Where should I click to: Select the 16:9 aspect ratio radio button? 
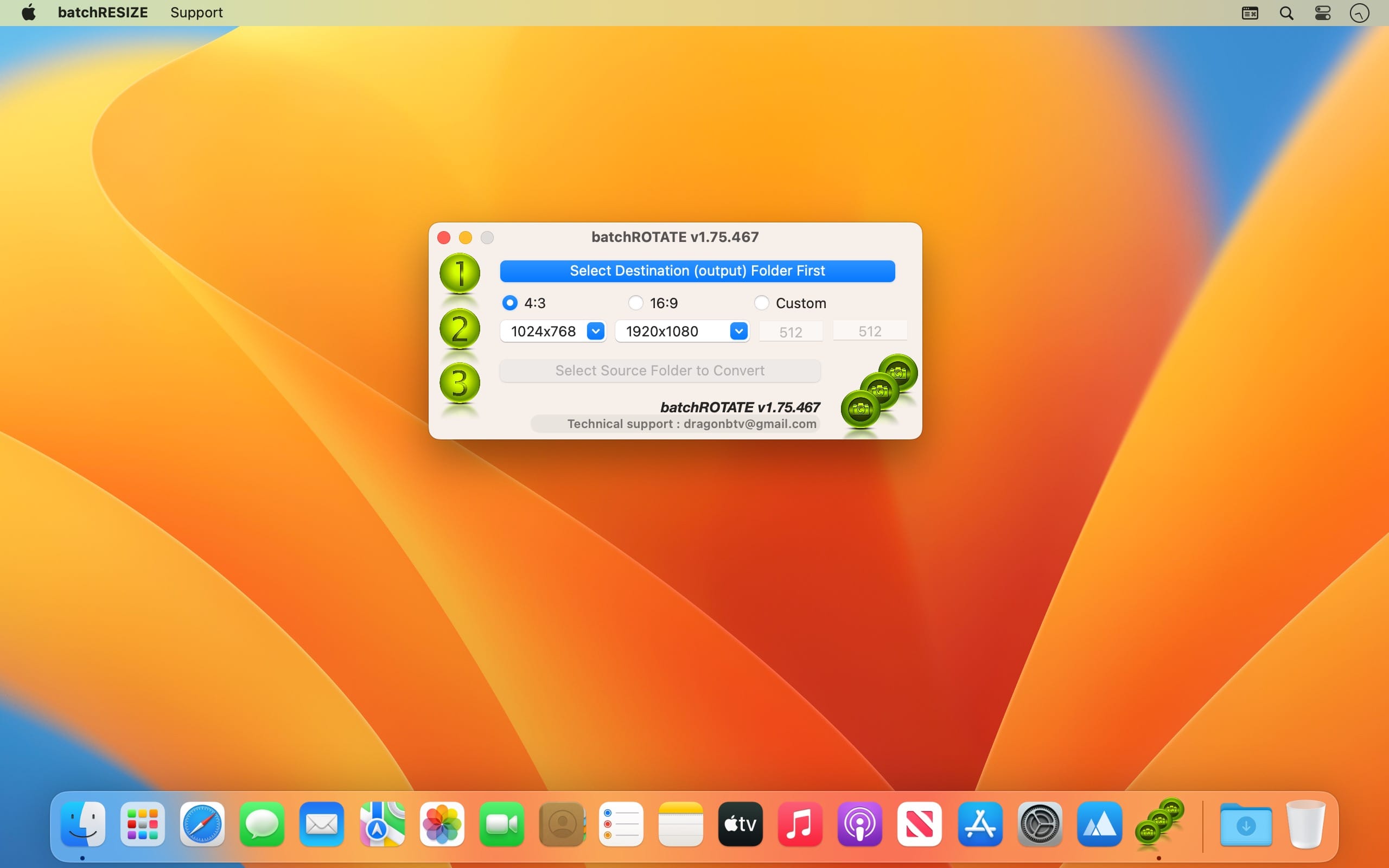635,303
